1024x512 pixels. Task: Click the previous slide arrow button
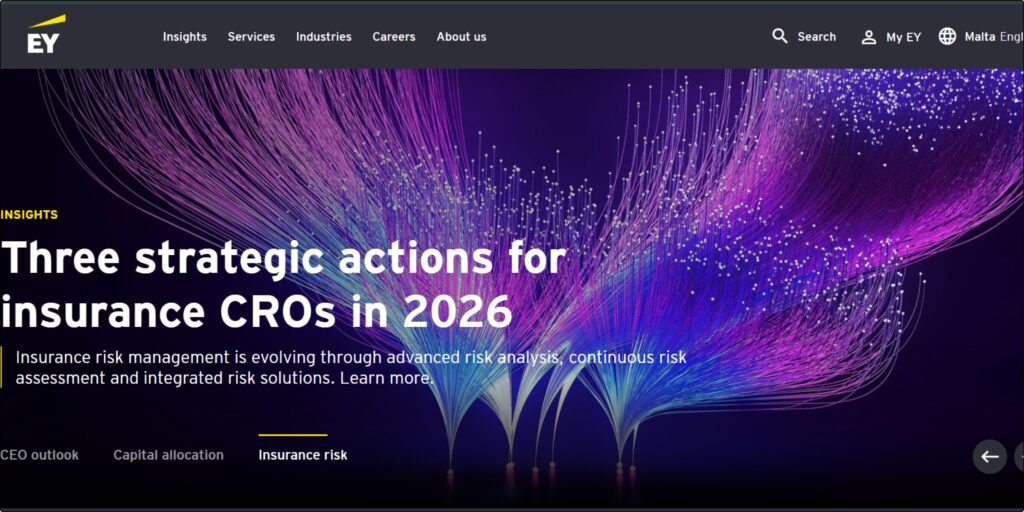coord(989,456)
